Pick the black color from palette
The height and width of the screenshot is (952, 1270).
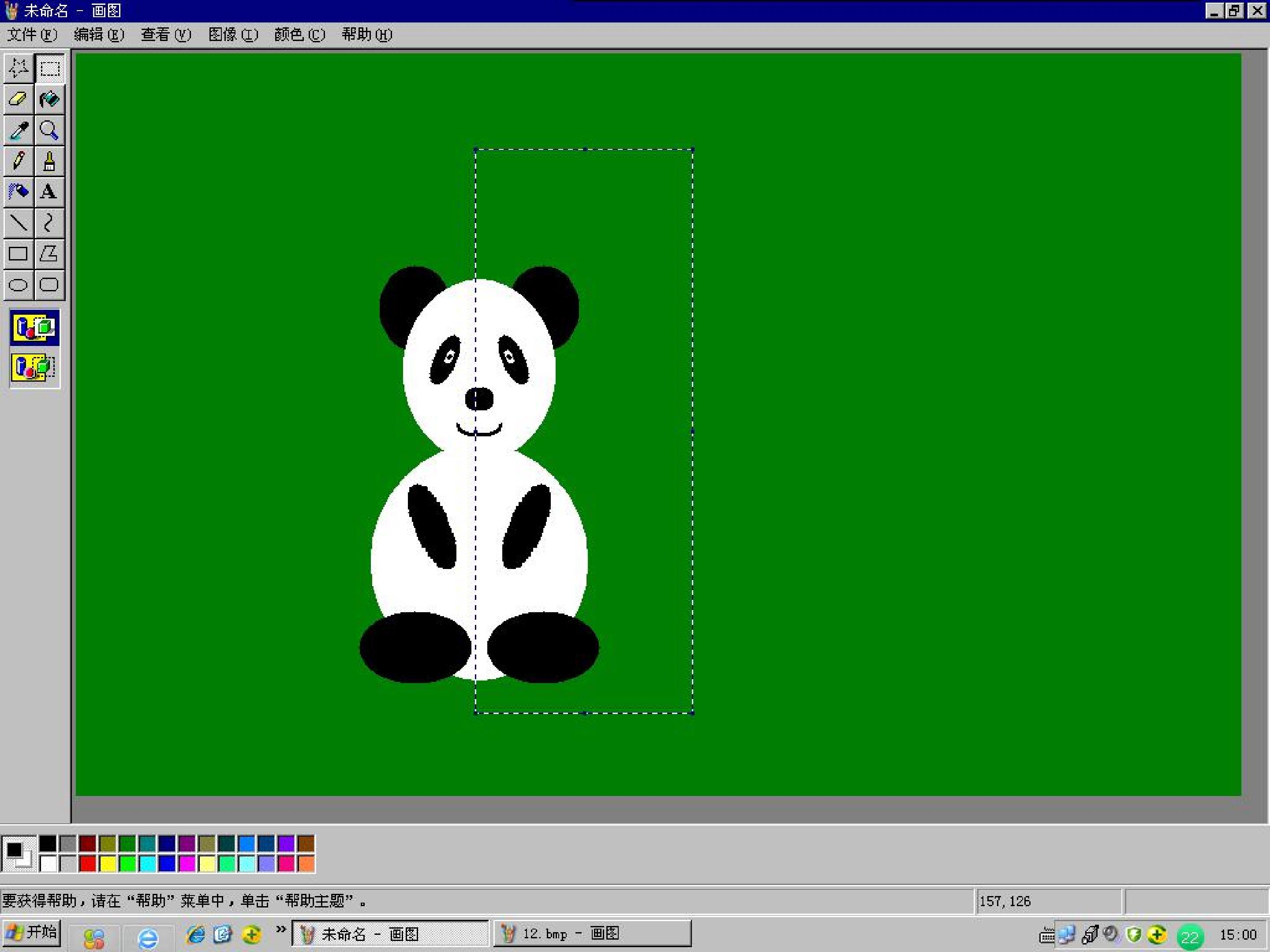[x=48, y=844]
